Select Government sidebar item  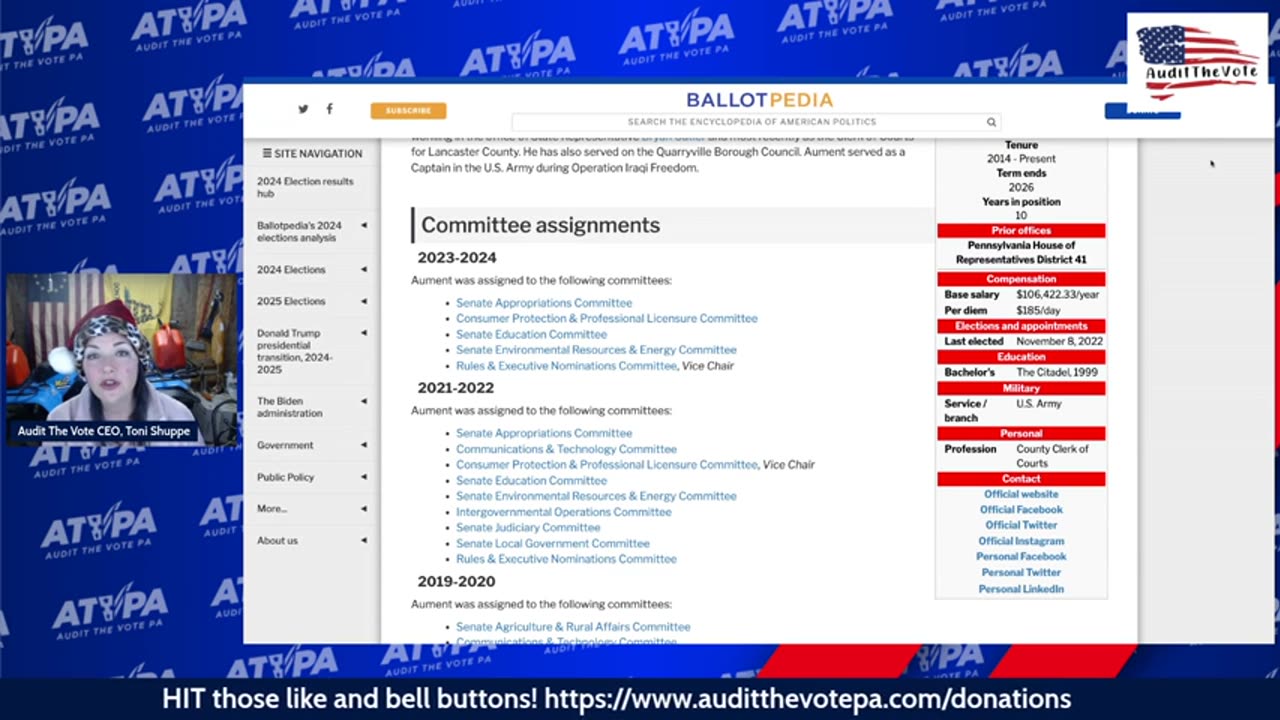[285, 445]
